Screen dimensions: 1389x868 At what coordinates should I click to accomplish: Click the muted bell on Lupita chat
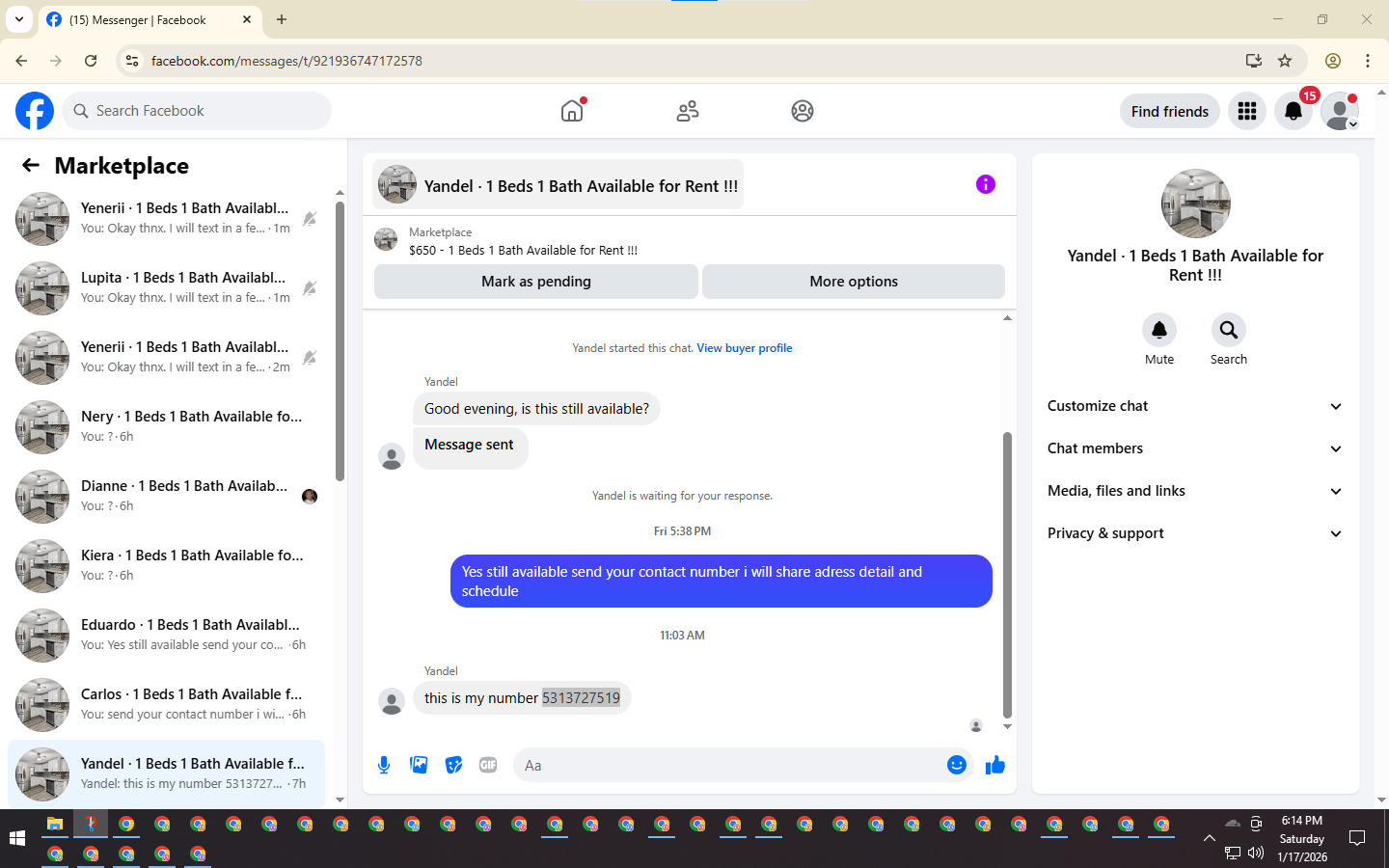click(310, 288)
